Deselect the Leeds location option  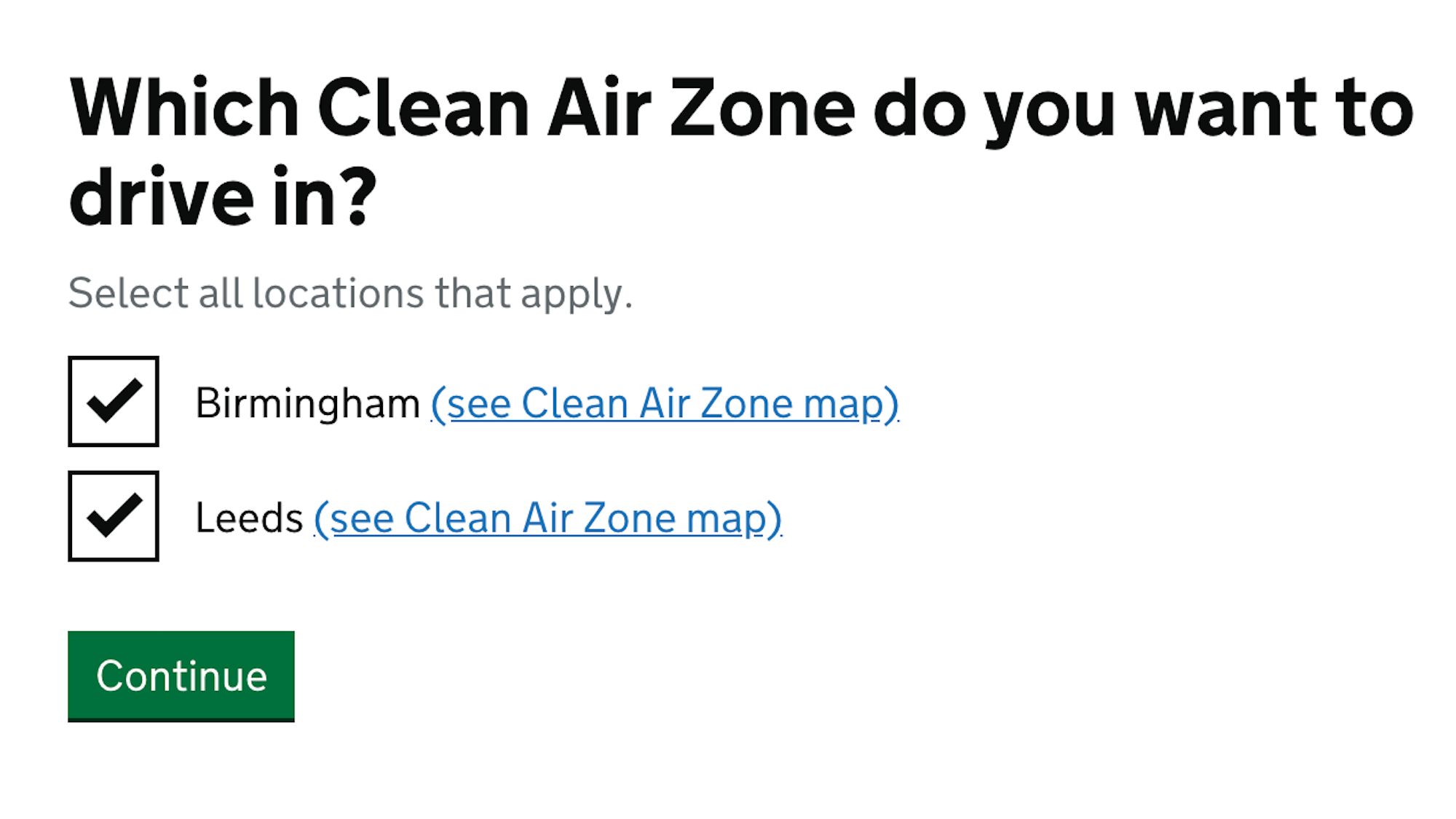tap(113, 517)
